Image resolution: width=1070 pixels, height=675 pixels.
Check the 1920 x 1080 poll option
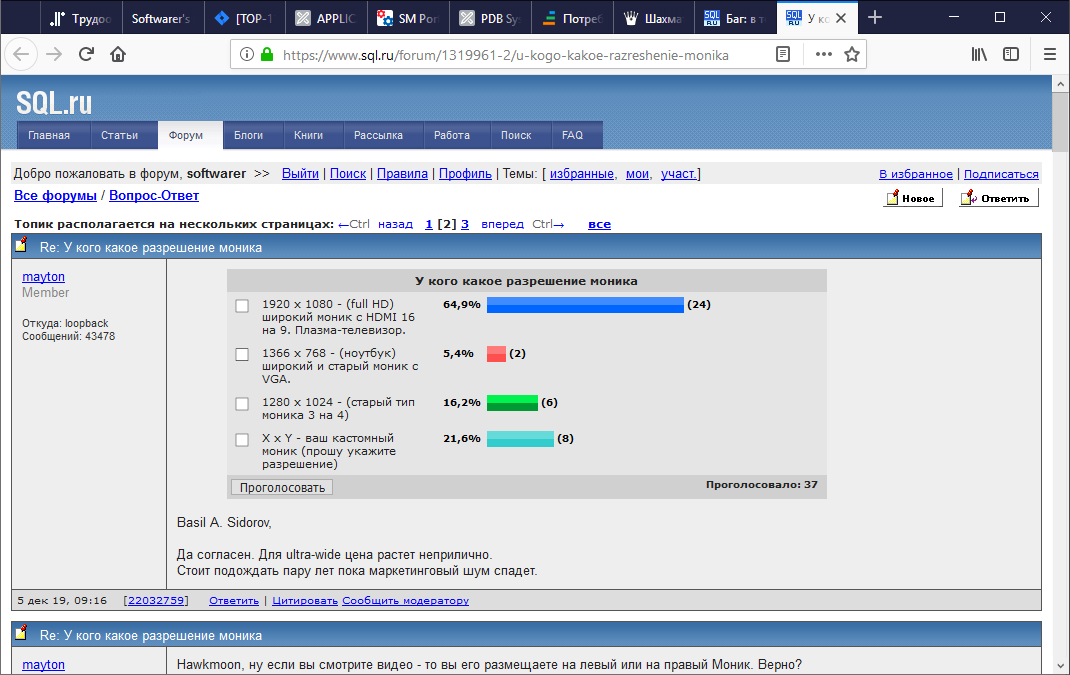(242, 305)
